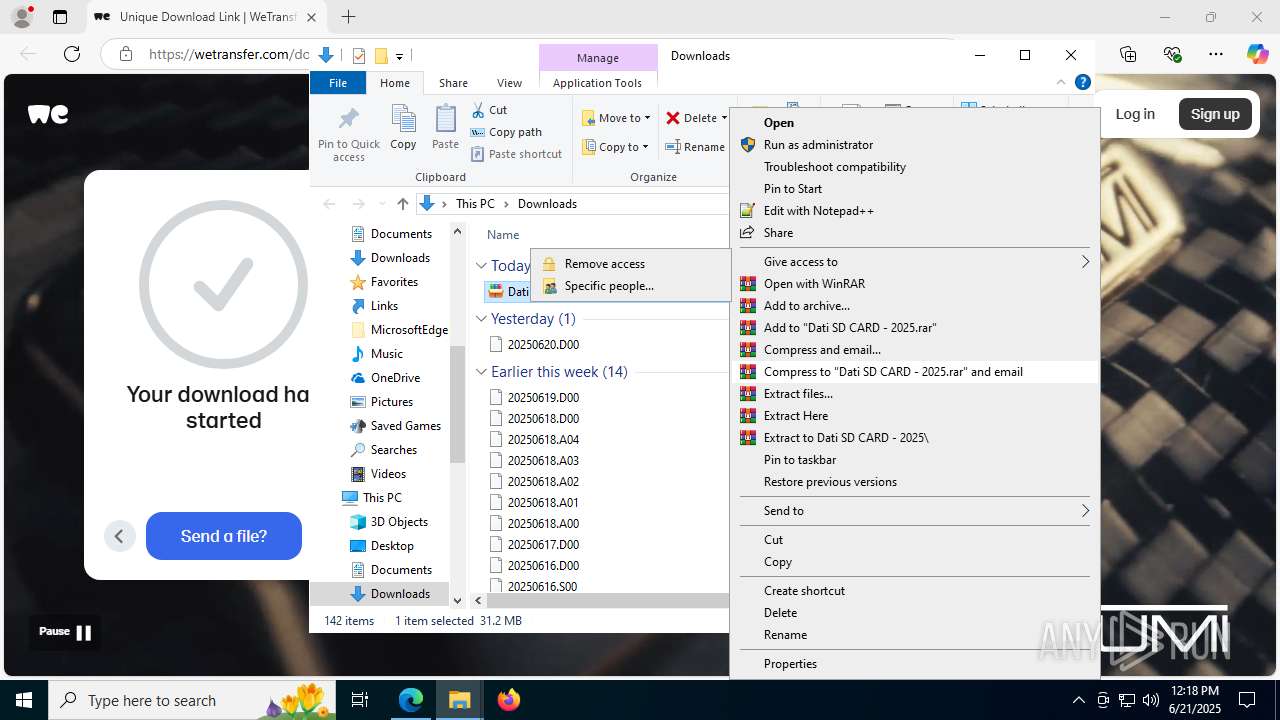Click Copy path in ribbon

pyautogui.click(x=506, y=132)
